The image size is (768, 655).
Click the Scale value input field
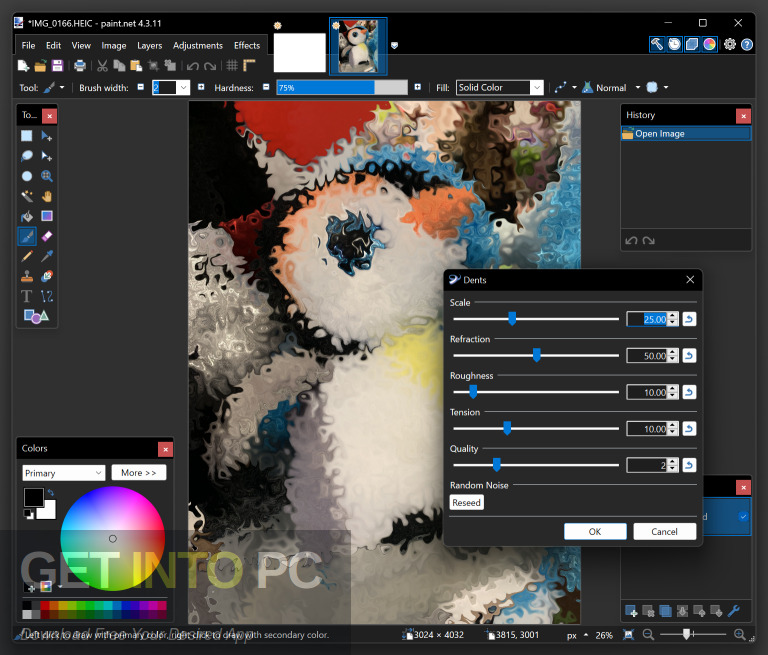(647, 319)
